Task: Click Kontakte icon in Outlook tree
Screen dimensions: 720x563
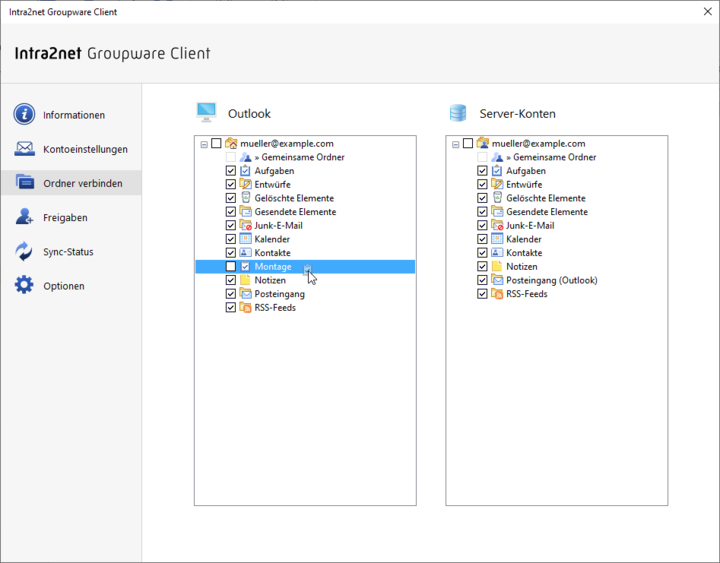Action: click(x=246, y=253)
